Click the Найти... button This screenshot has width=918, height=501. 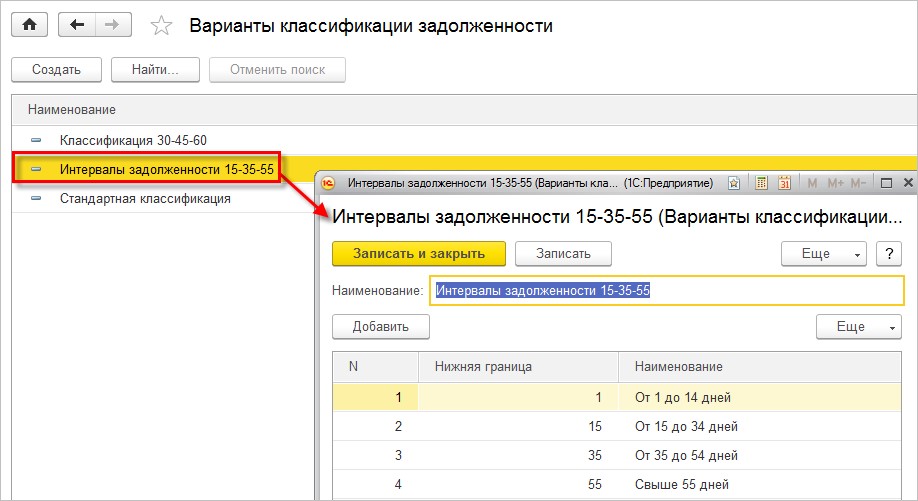tap(155, 70)
